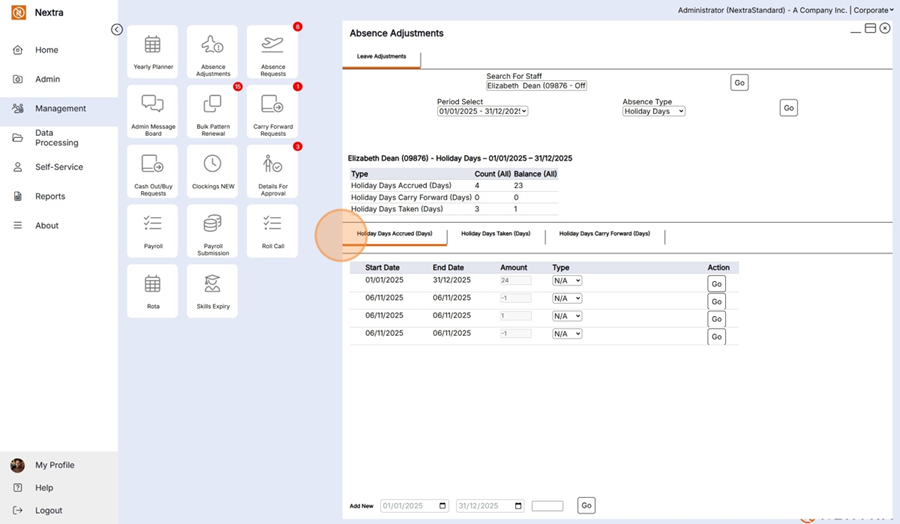This screenshot has width=900, height=524.
Task: Open Type dropdown in first adjustment row
Action: pyautogui.click(x=567, y=281)
